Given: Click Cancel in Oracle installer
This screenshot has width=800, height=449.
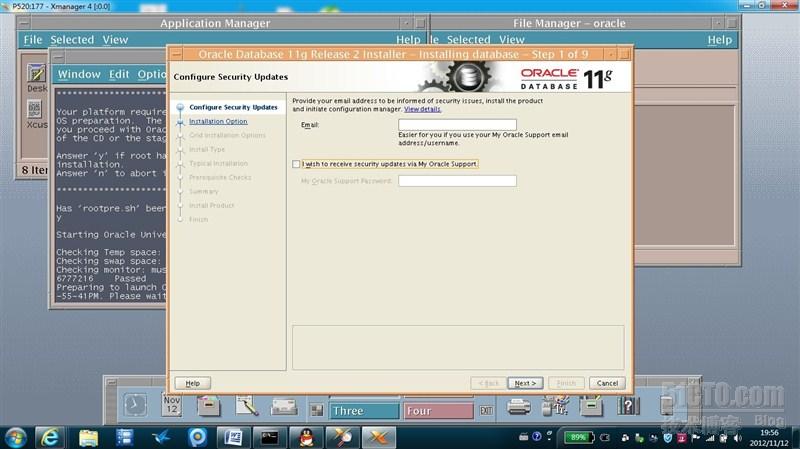Looking at the screenshot, I should point(607,383).
